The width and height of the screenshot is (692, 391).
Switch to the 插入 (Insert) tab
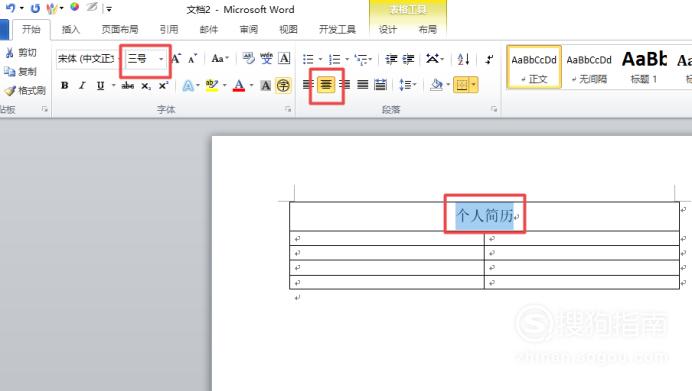[x=71, y=30]
